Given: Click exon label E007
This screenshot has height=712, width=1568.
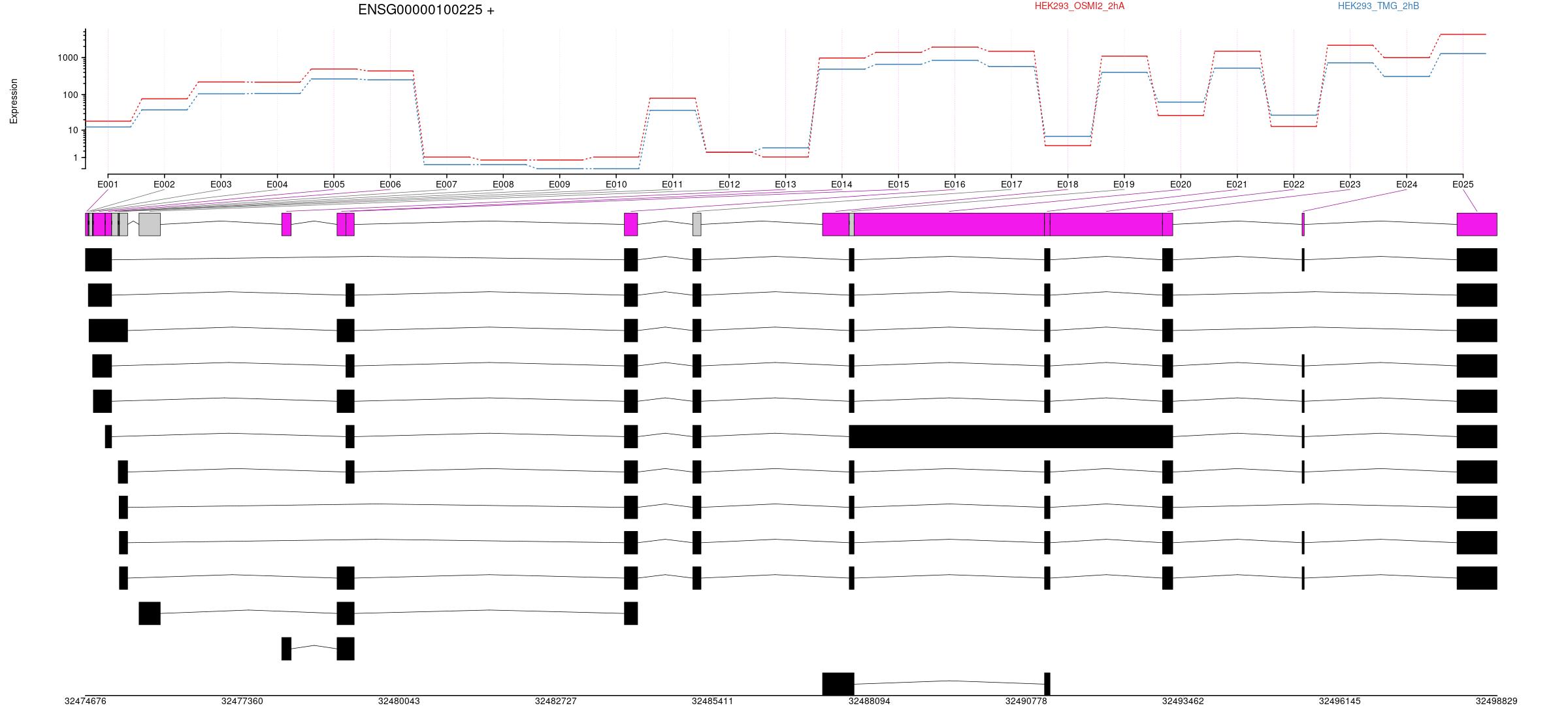Looking at the screenshot, I should coord(446,184).
